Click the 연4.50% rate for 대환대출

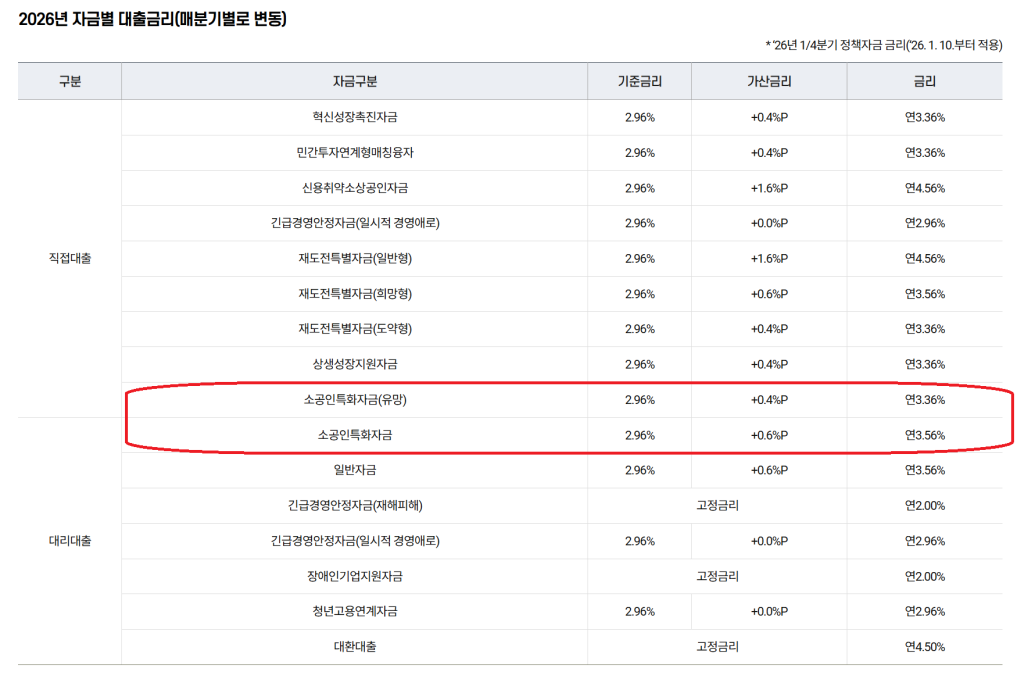point(924,647)
